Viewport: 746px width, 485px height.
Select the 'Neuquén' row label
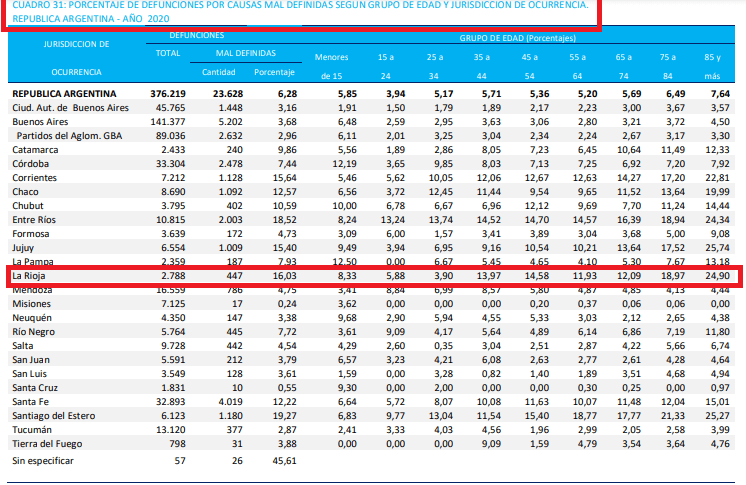click(31, 318)
